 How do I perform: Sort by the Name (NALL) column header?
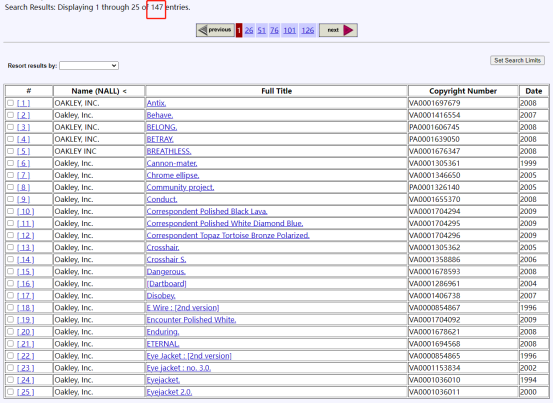(x=99, y=91)
